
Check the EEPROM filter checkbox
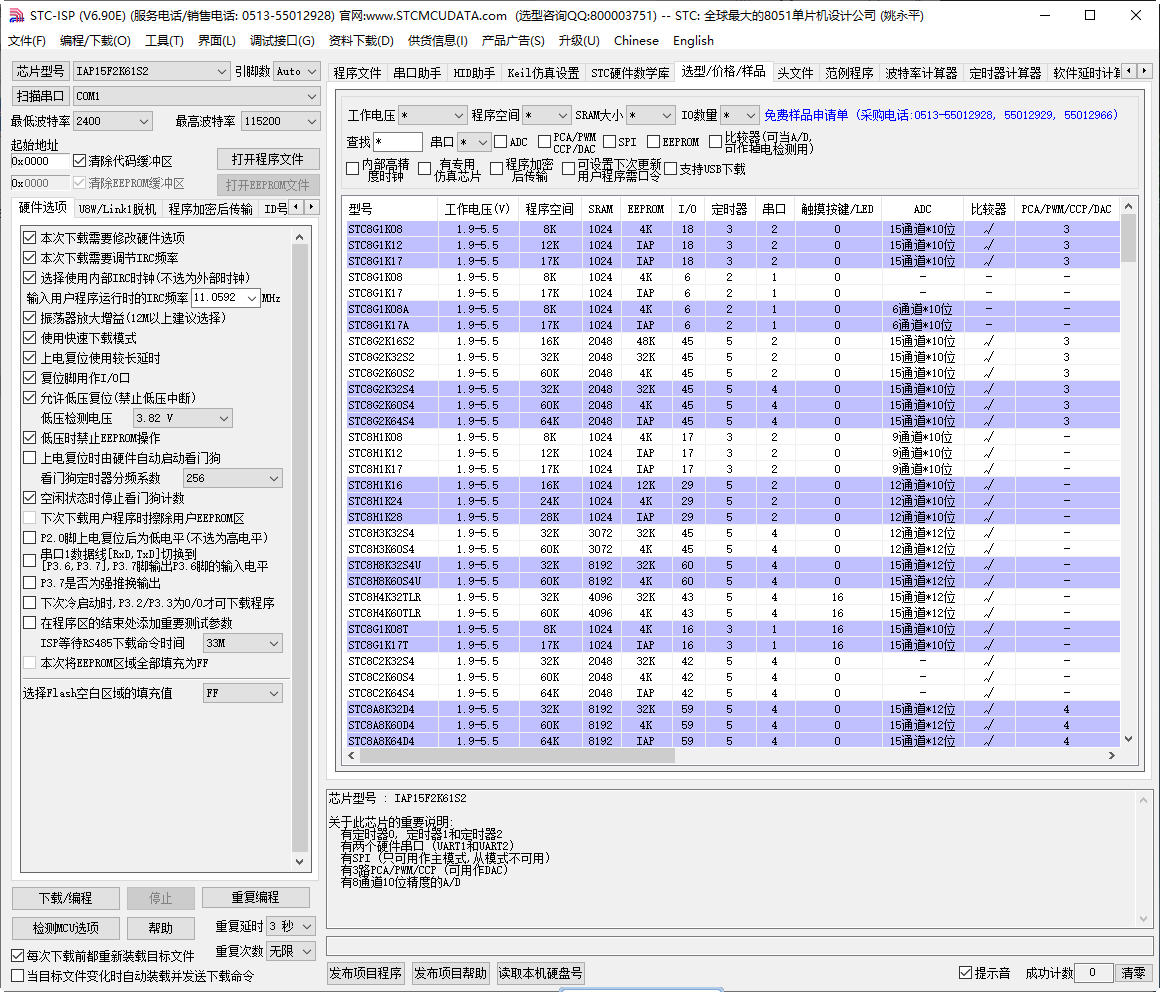tap(653, 142)
